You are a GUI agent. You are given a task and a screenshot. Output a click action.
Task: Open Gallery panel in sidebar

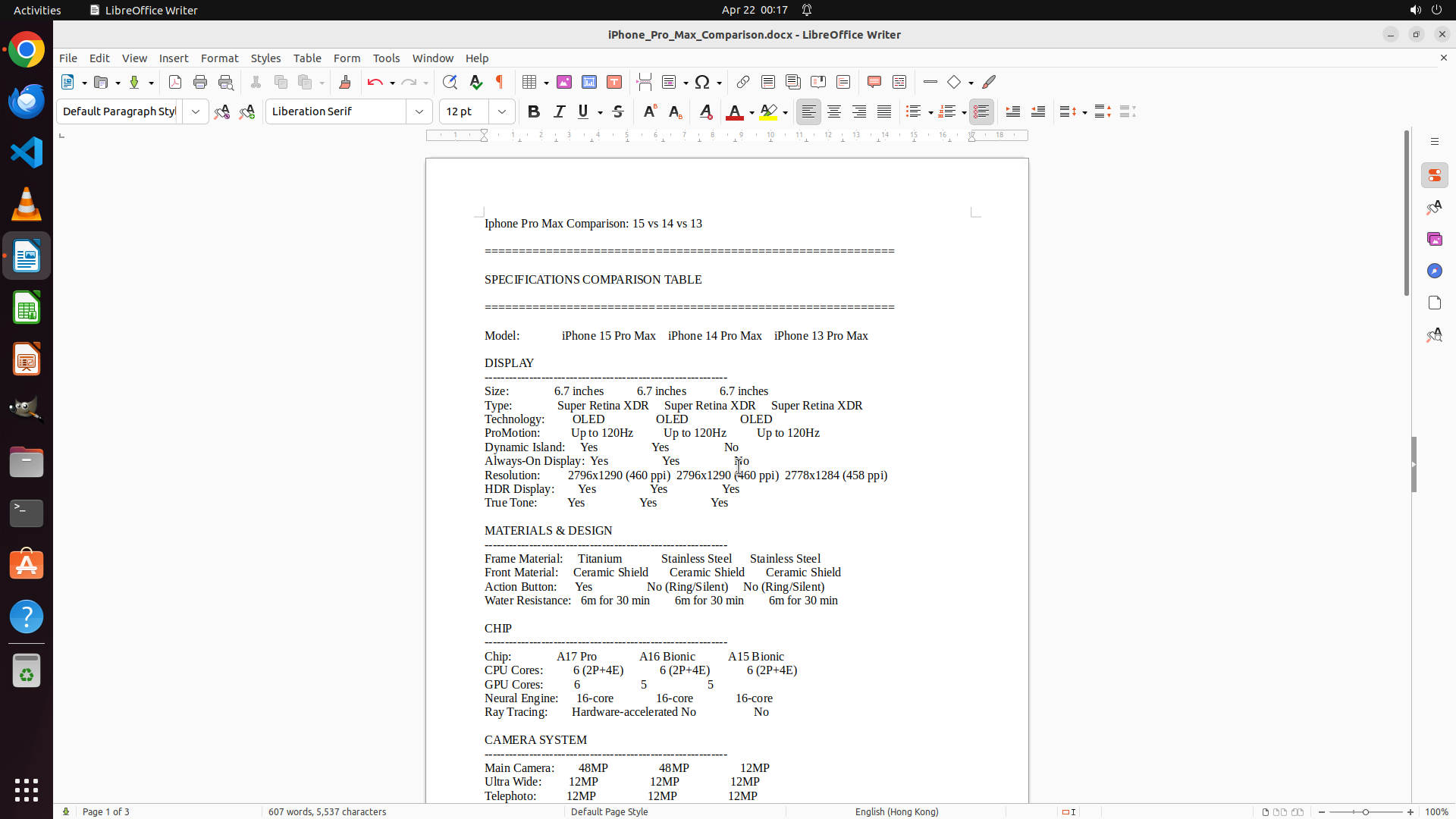click(x=1434, y=239)
